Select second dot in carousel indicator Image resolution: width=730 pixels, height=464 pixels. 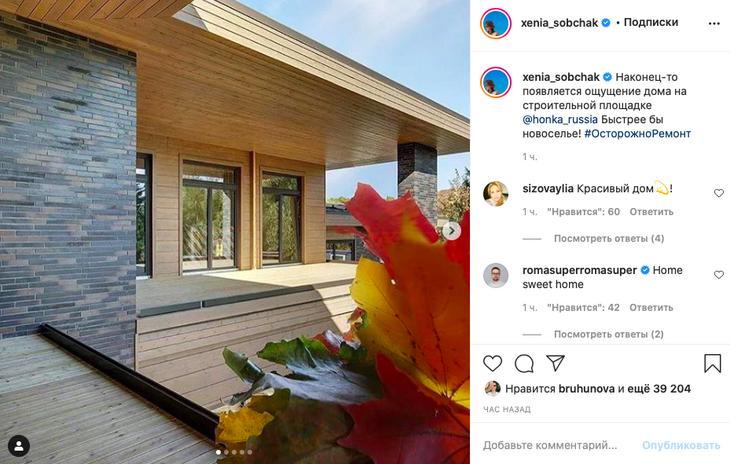click(226, 452)
